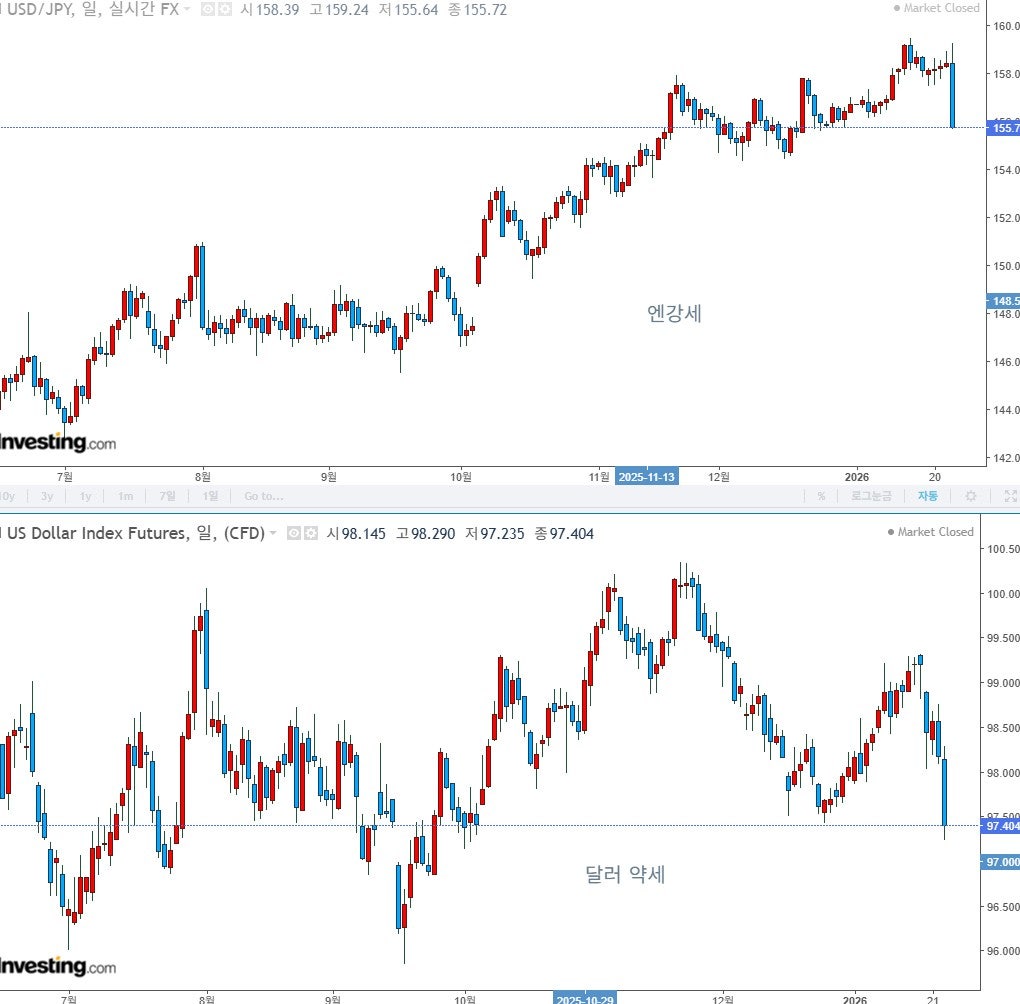The height and width of the screenshot is (1004, 1020).
Task: Toggle 자동 auto scale option
Action: click(928, 496)
